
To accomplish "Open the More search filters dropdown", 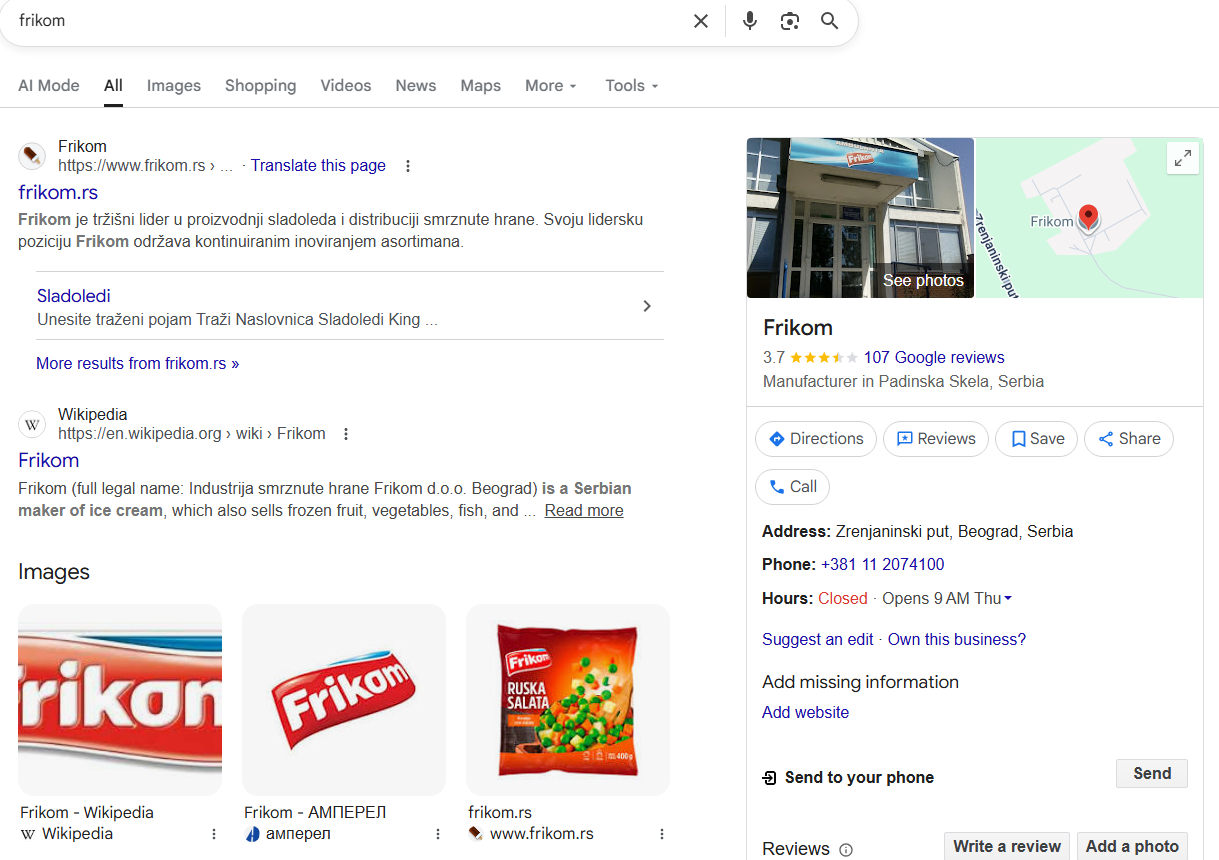I will (x=551, y=86).
